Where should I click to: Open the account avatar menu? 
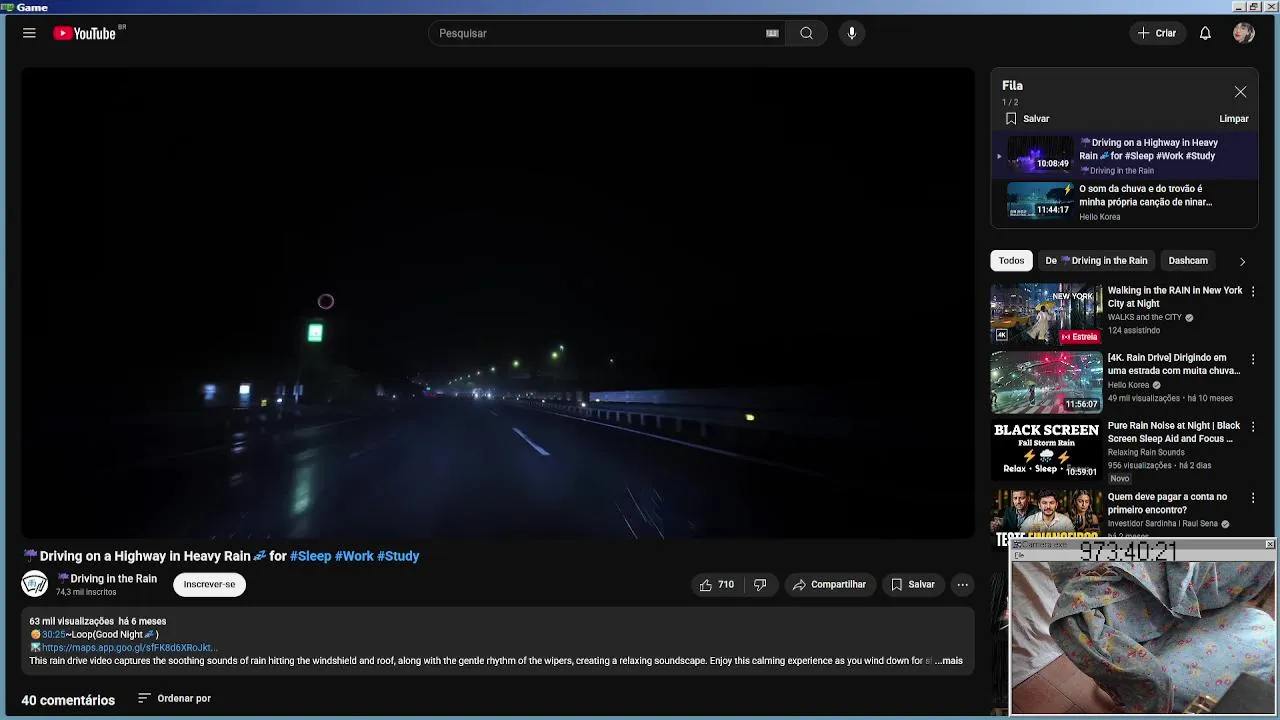1244,33
